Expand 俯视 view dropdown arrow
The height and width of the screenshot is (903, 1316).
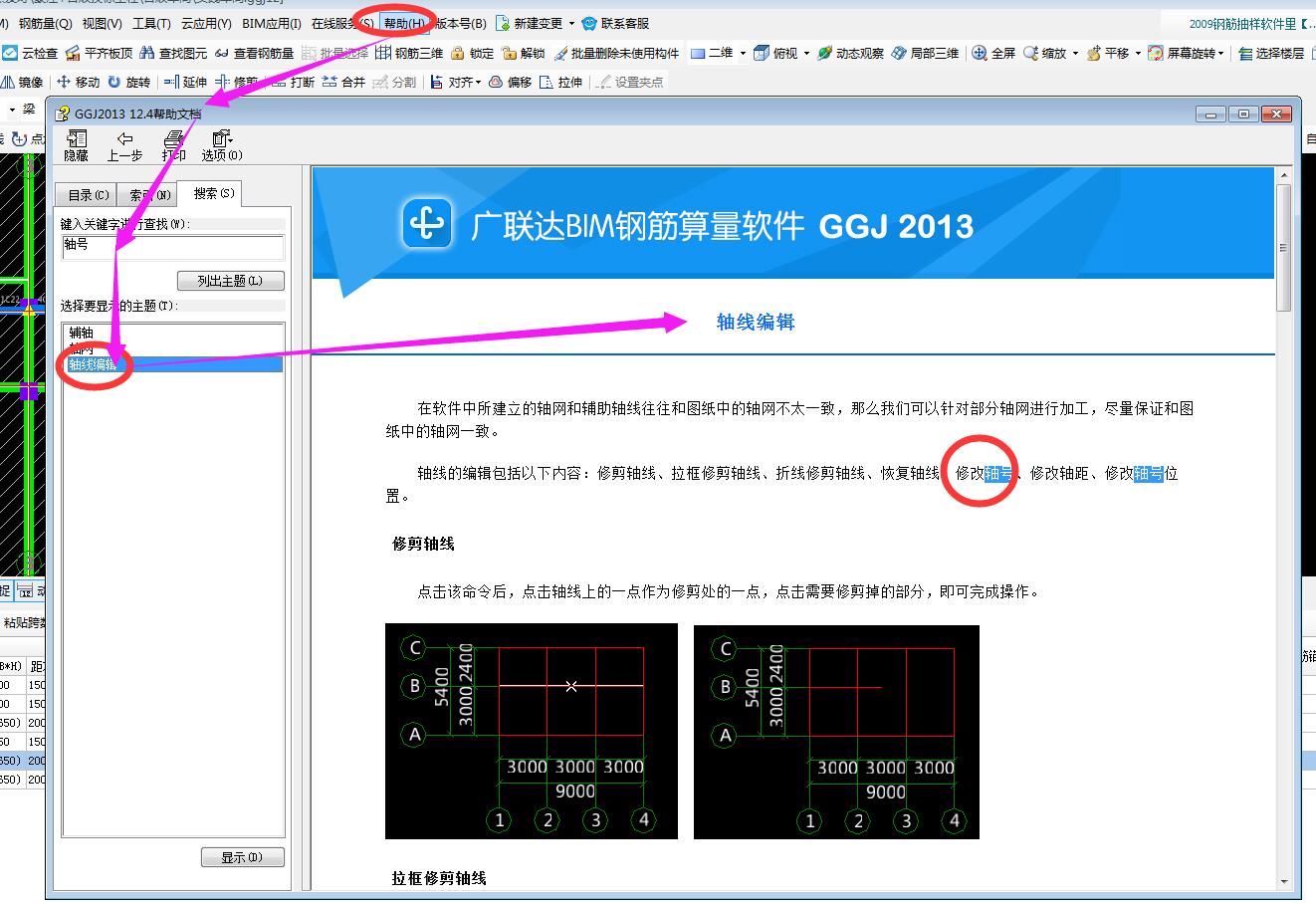tap(806, 53)
